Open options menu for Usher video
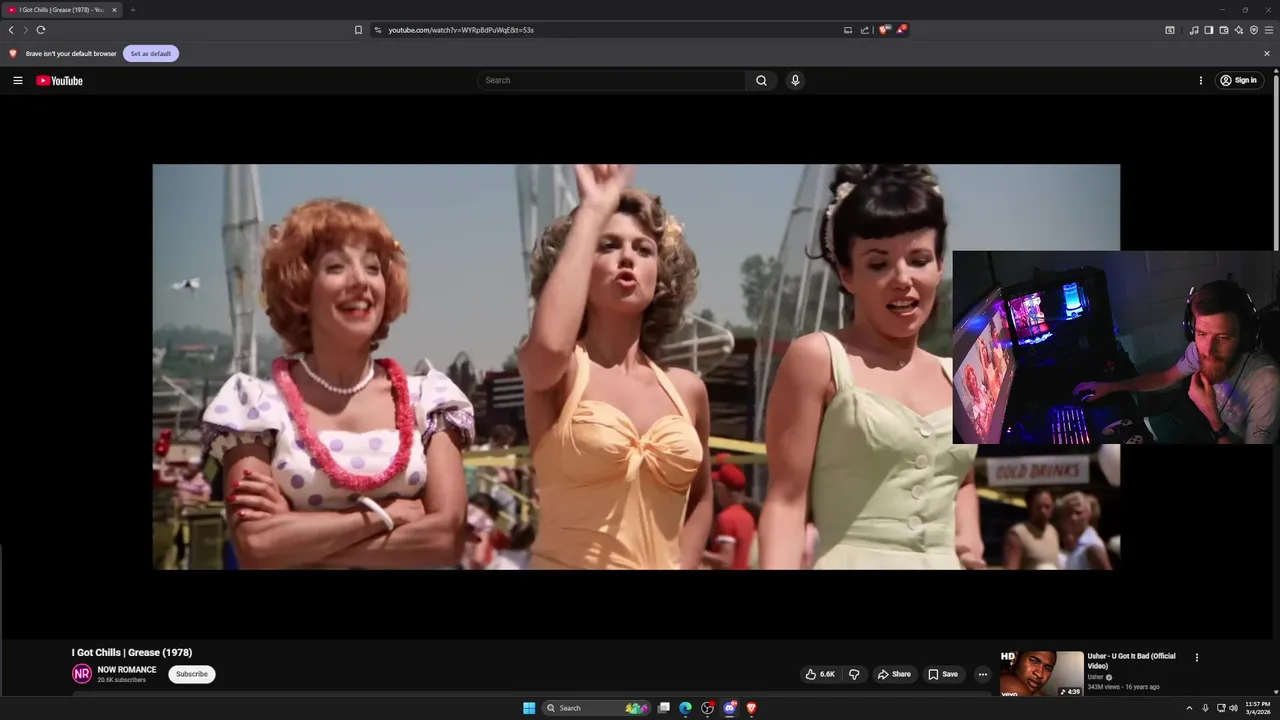1280x720 pixels. pyautogui.click(x=1196, y=657)
